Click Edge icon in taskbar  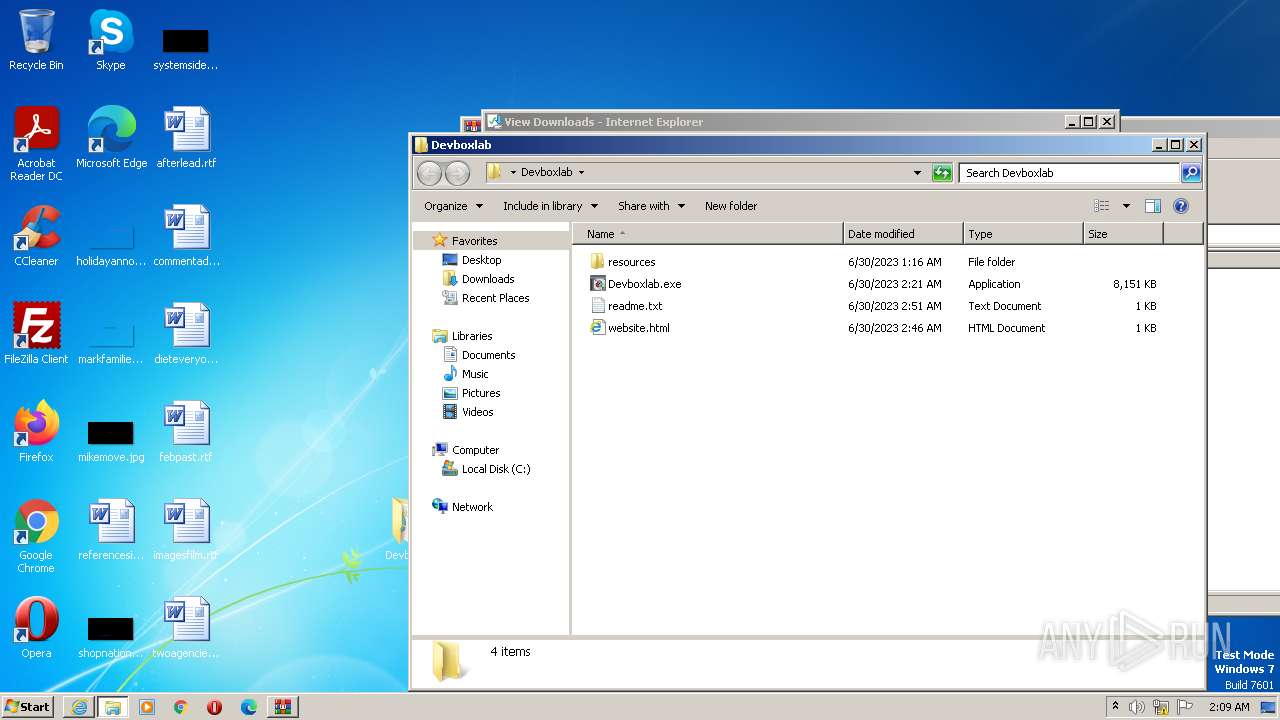tap(249, 707)
